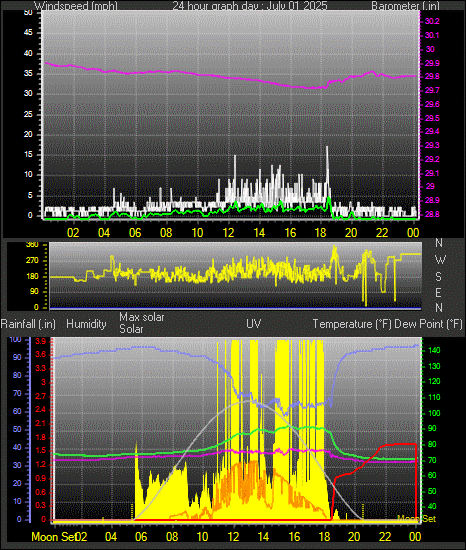This screenshot has height=550, width=466.
Task: Click the "24 hour graph day : July 01 2025" heading
Action: pos(250,6)
